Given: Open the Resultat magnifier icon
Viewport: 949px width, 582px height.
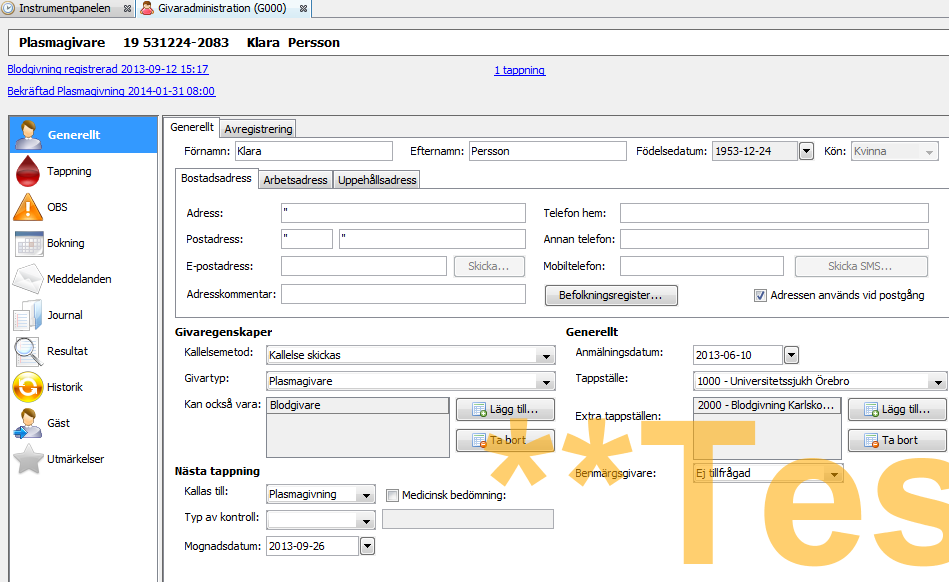Looking at the screenshot, I should pos(28,351).
